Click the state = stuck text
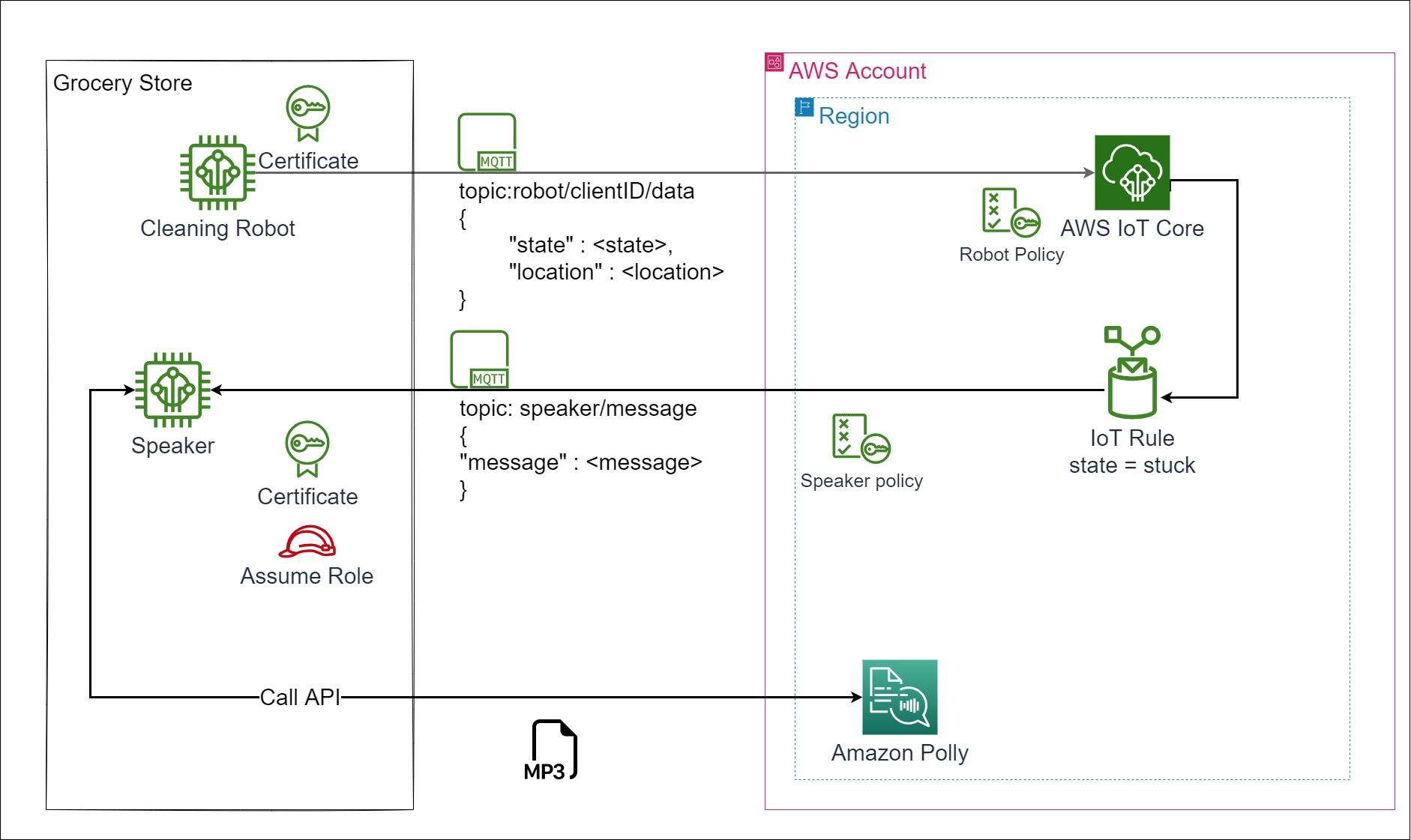This screenshot has width=1411, height=840. point(1132,465)
